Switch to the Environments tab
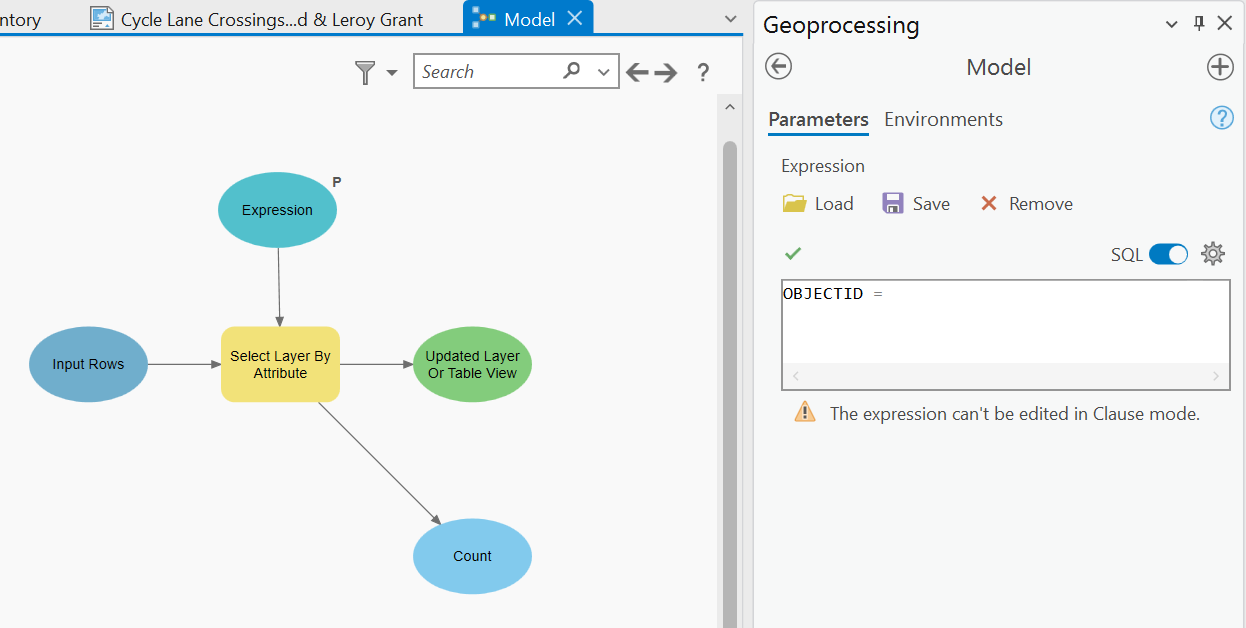The image size is (1246, 628). click(x=943, y=119)
